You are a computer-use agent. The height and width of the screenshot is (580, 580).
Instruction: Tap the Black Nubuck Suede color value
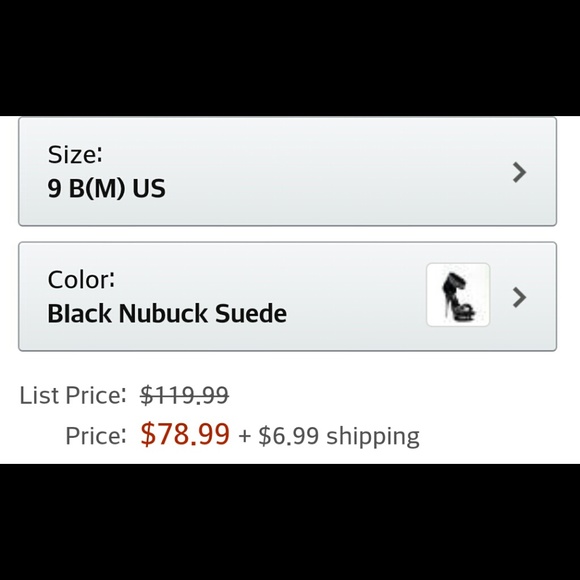coord(167,313)
